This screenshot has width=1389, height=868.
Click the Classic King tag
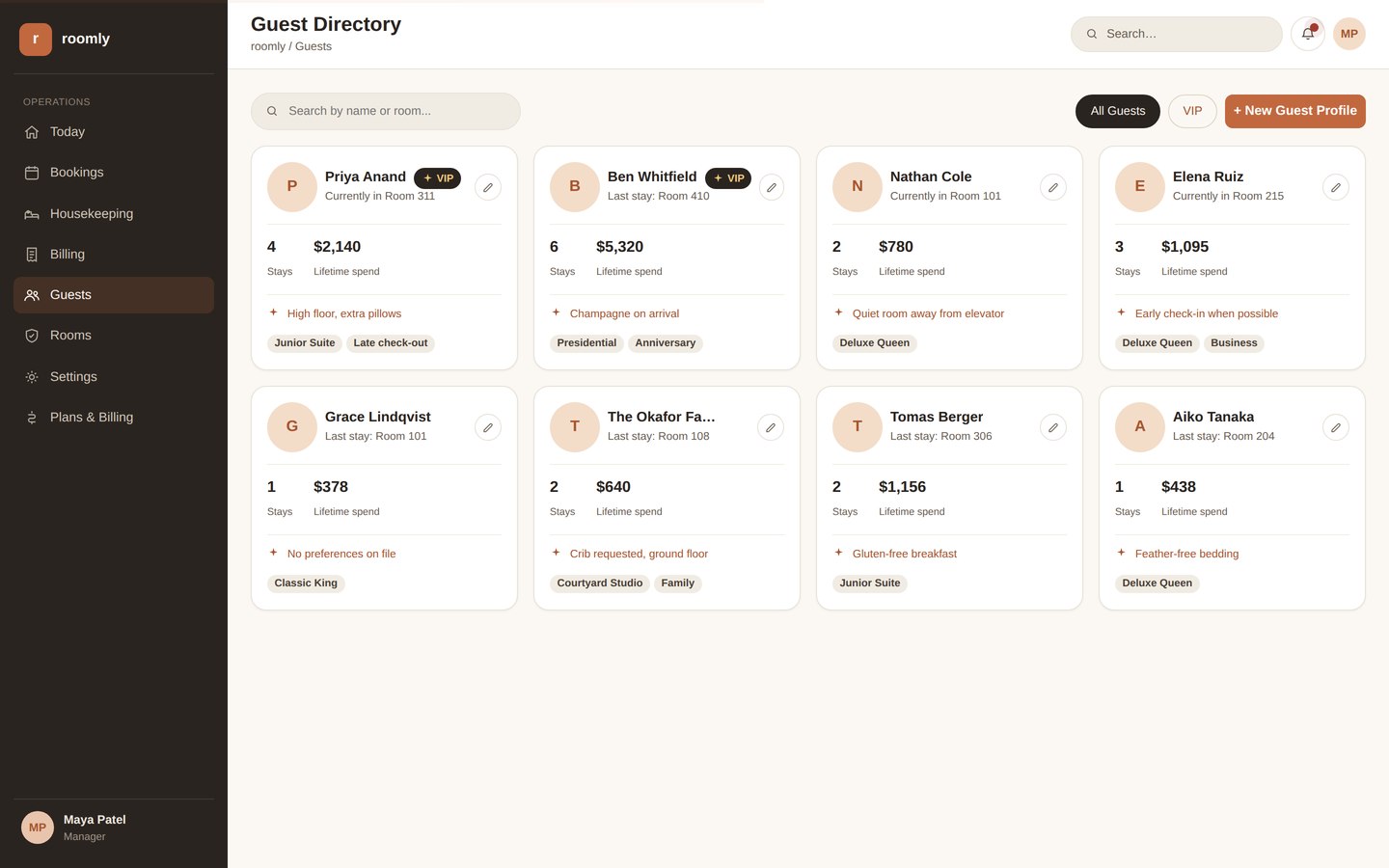[306, 583]
